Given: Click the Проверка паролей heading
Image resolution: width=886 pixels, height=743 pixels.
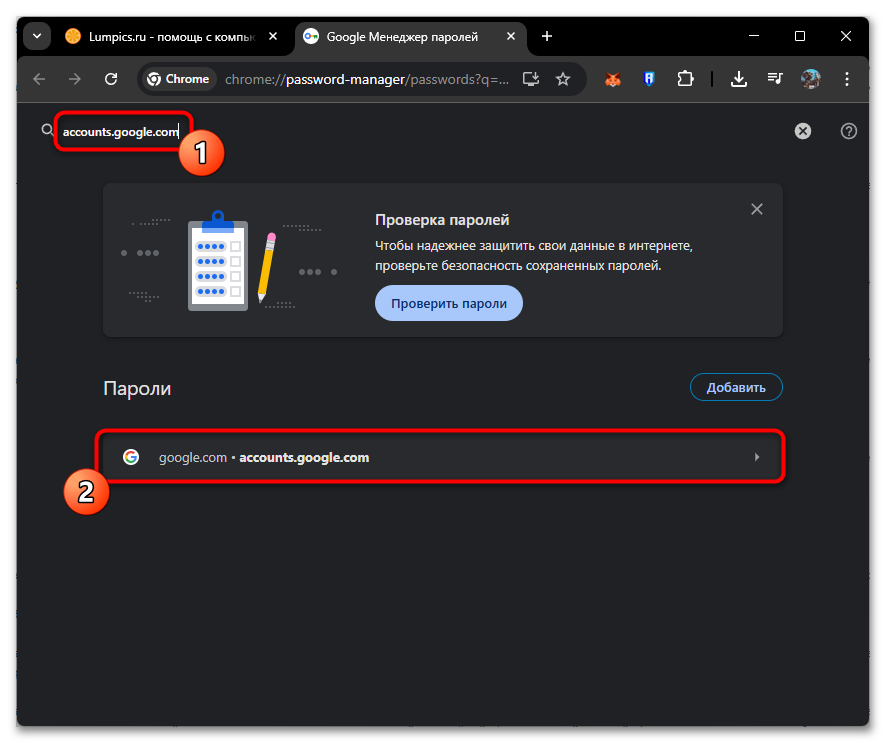Looking at the screenshot, I should point(442,220).
